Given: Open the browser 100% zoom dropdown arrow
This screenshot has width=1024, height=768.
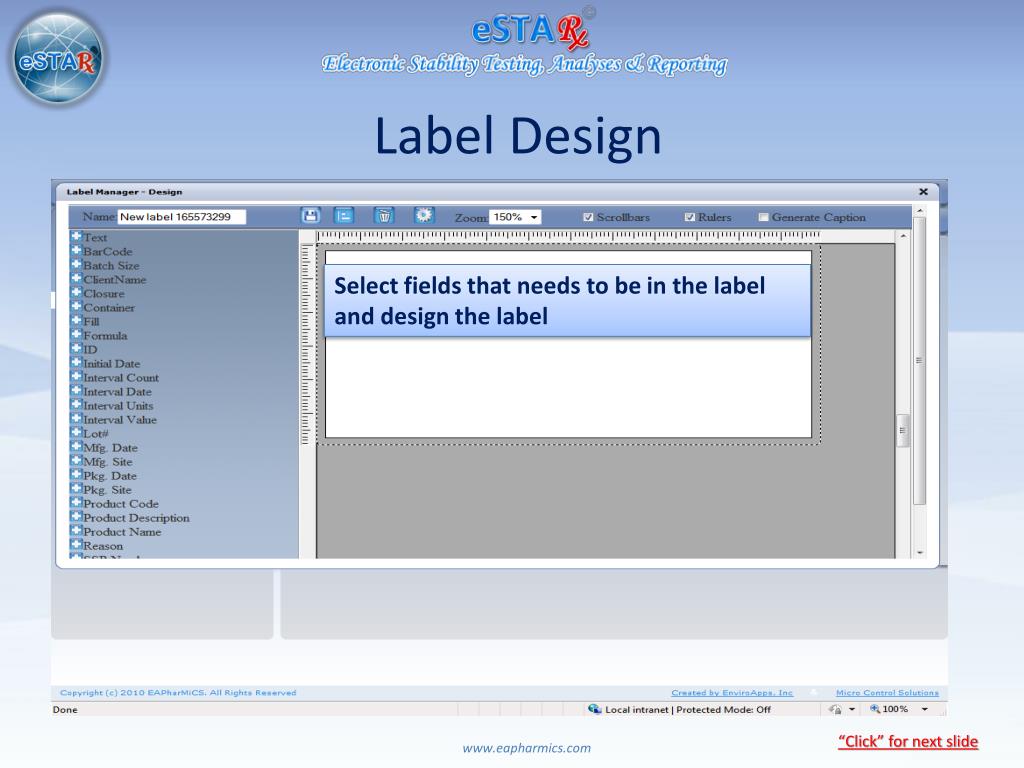Looking at the screenshot, I should pos(925,709).
